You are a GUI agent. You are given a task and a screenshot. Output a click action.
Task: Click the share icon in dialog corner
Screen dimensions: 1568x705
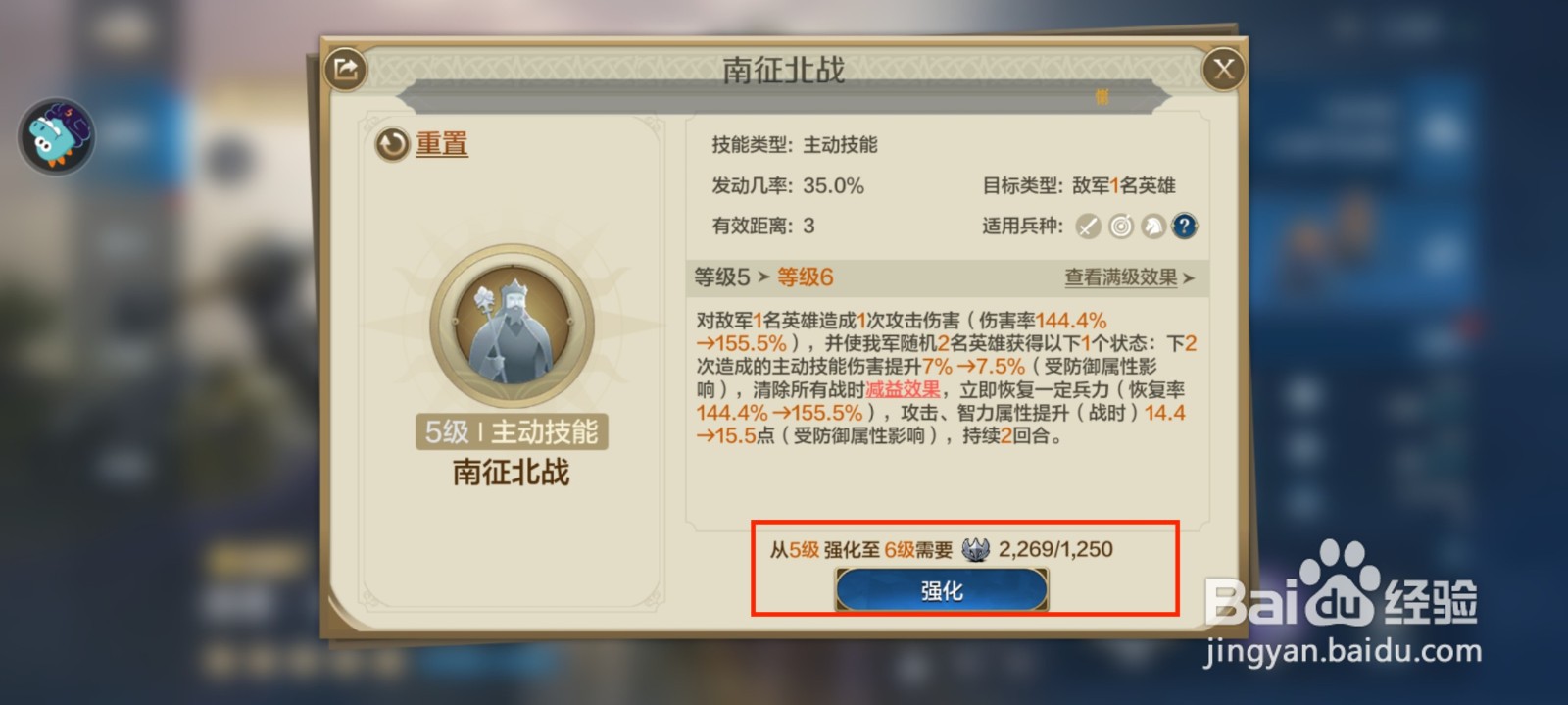tap(345, 69)
